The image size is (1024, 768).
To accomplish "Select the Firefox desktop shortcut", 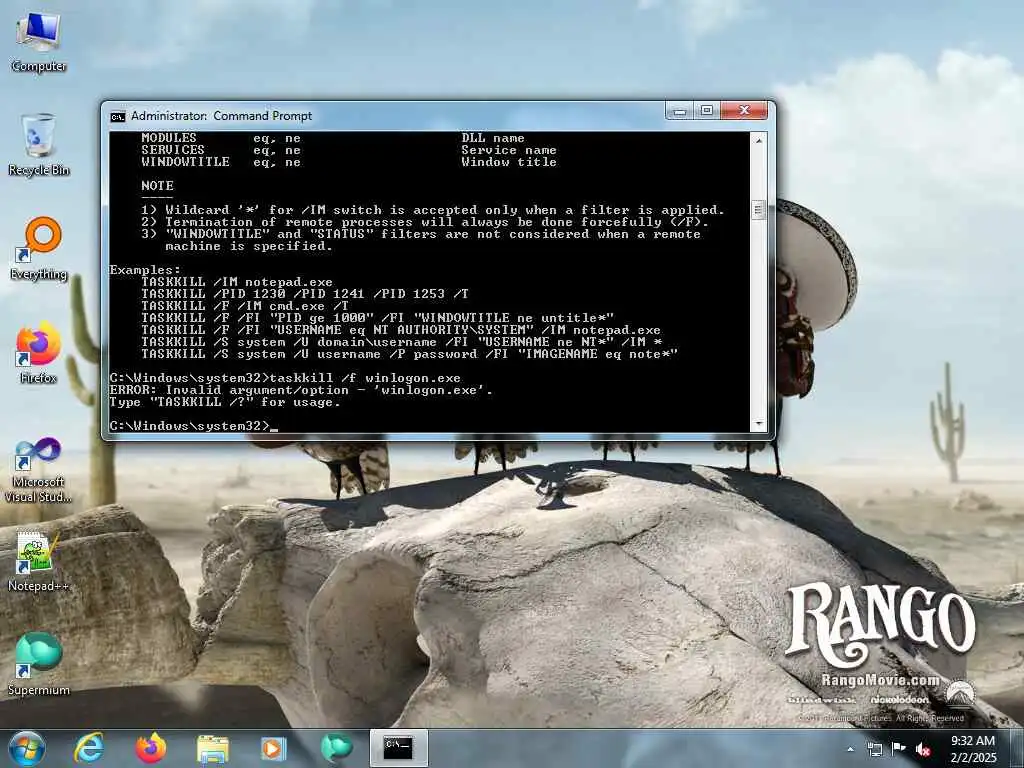I will [39, 353].
